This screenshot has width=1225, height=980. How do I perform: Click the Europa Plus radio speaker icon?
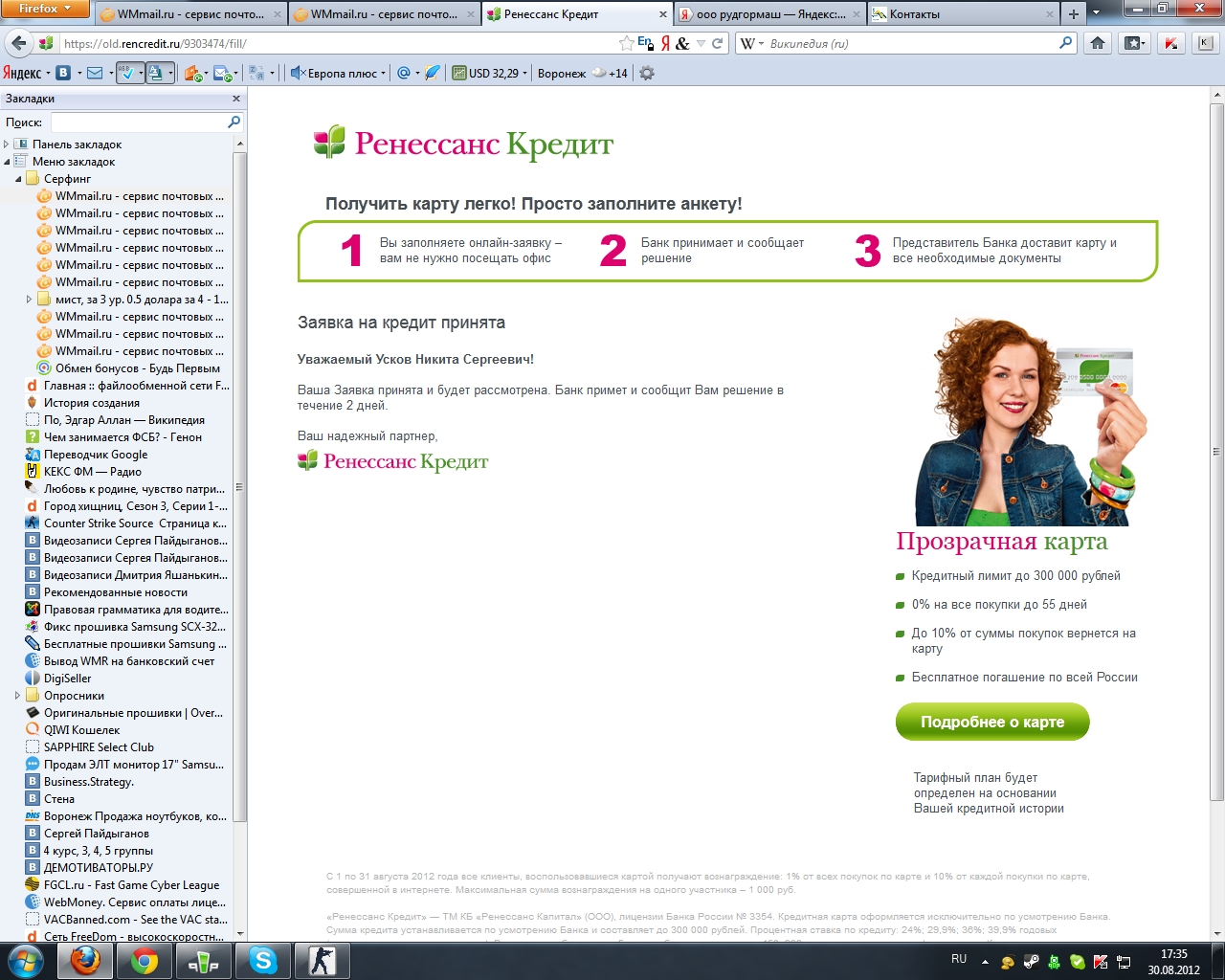pyautogui.click(x=298, y=73)
